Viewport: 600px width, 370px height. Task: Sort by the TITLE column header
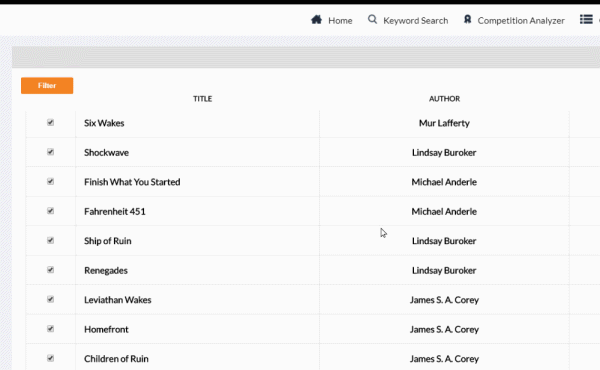pyautogui.click(x=202, y=99)
